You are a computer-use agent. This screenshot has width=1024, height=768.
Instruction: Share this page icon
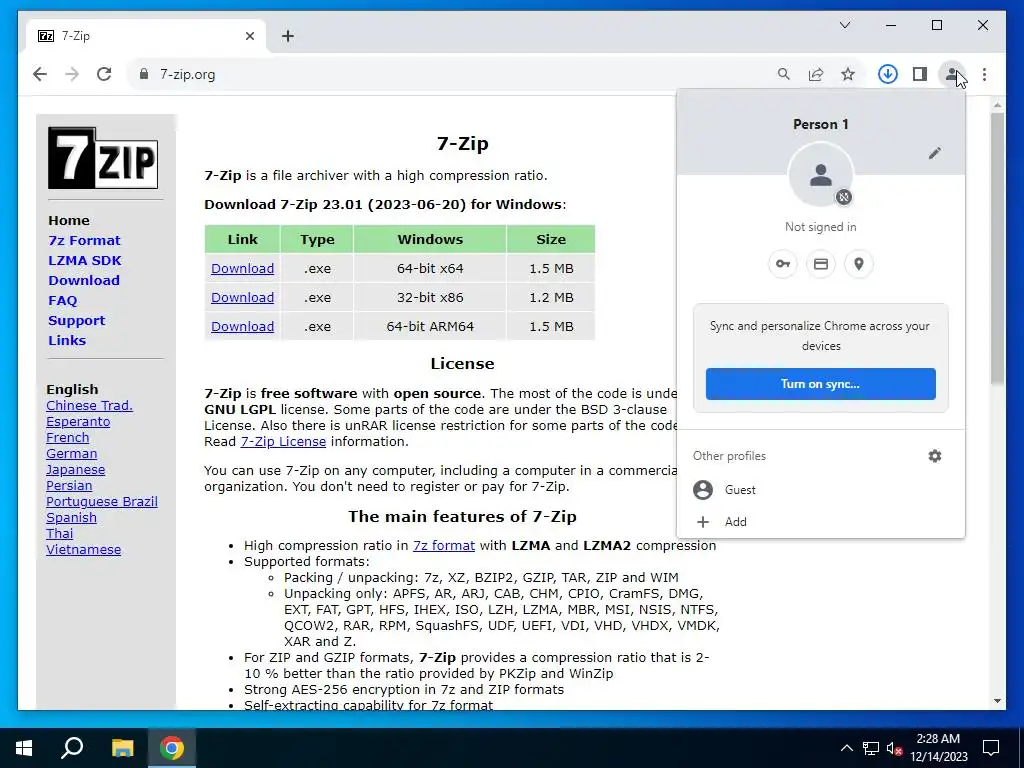click(816, 74)
